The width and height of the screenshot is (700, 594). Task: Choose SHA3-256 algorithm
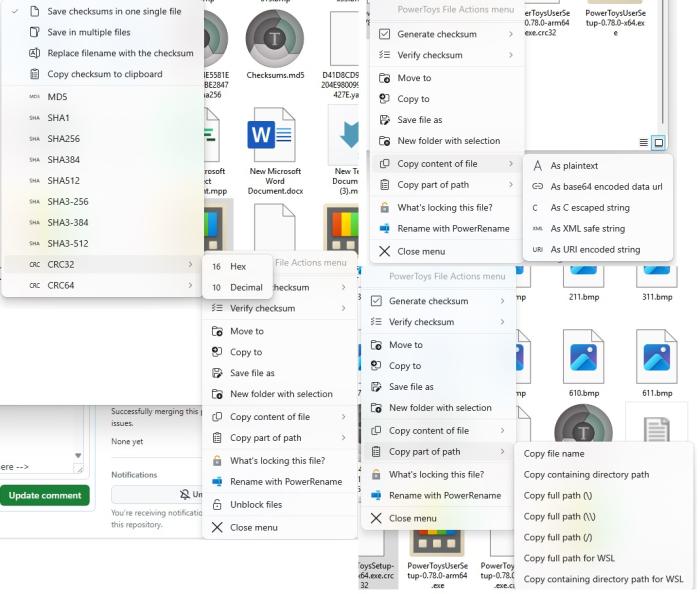tap(103, 202)
